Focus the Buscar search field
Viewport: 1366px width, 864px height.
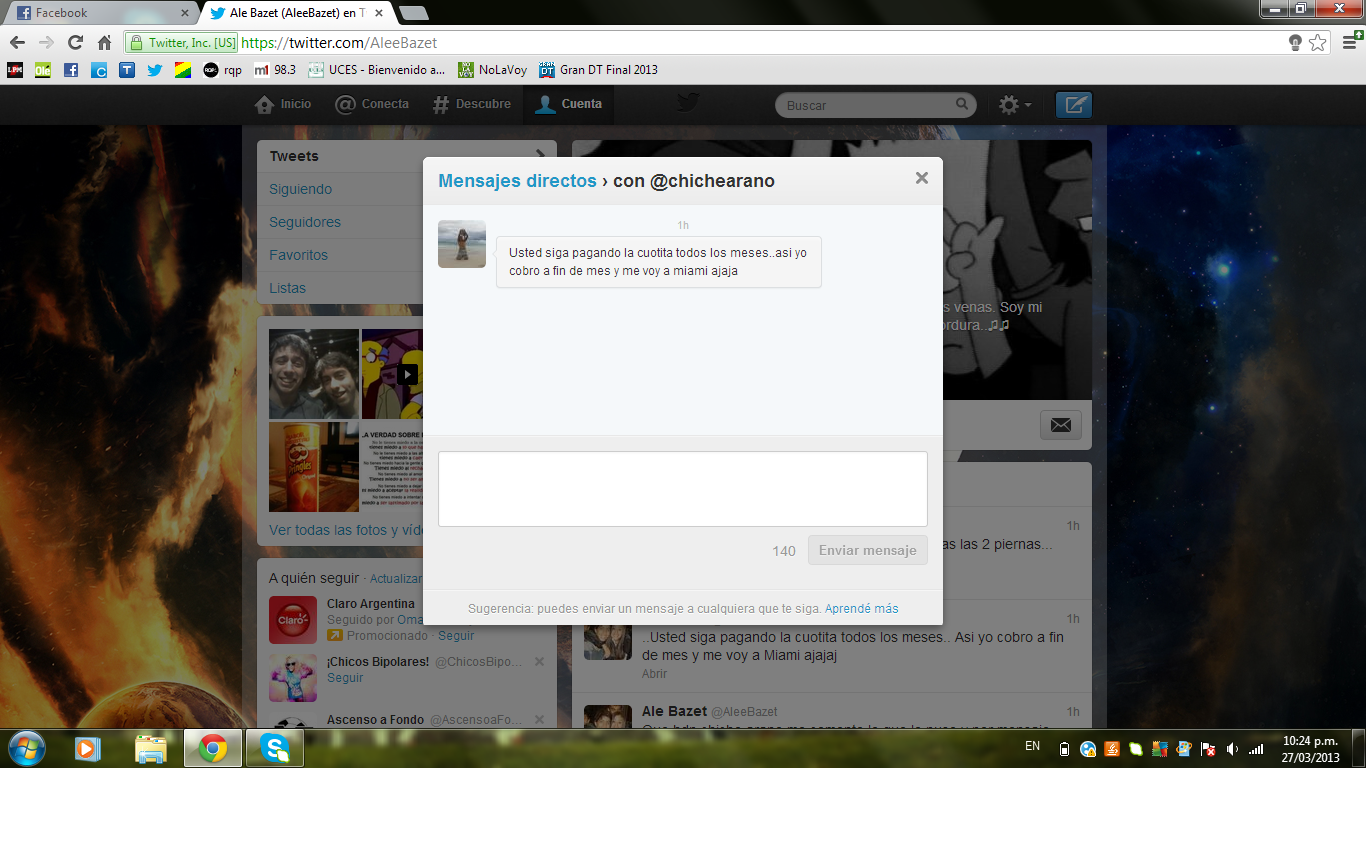pyautogui.click(x=868, y=105)
